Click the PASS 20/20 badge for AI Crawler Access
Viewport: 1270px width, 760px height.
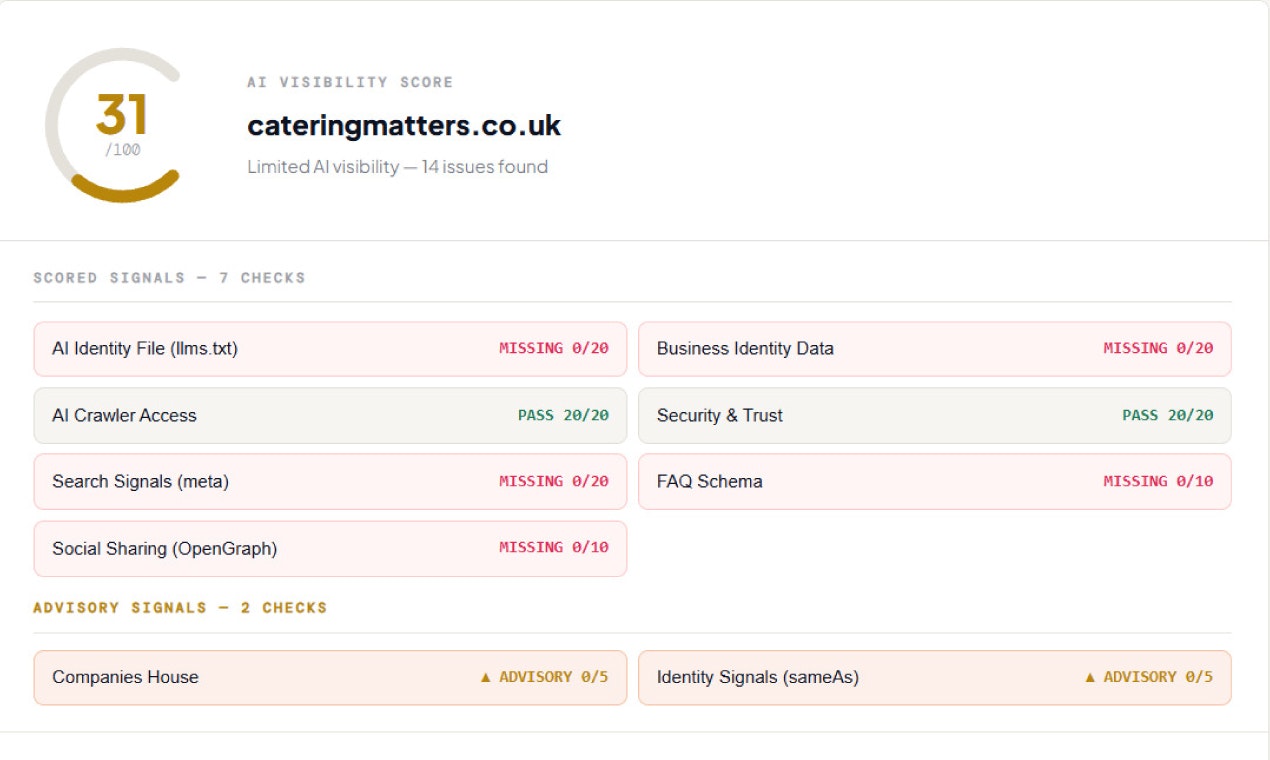coord(563,416)
